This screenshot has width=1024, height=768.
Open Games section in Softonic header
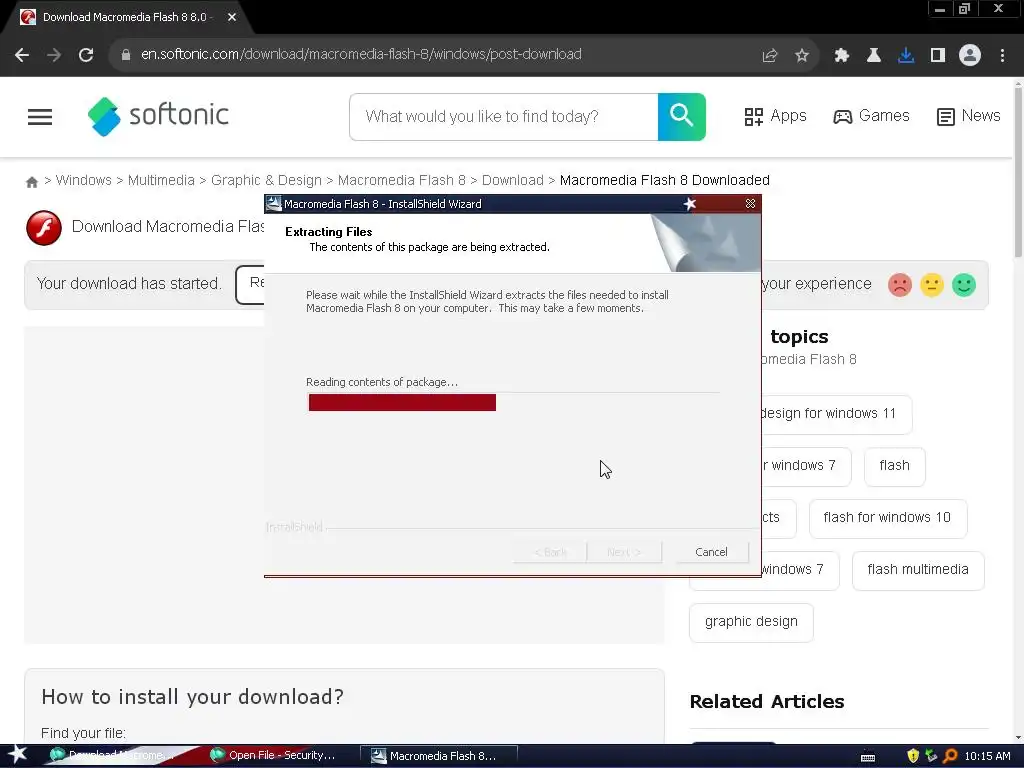(x=871, y=116)
